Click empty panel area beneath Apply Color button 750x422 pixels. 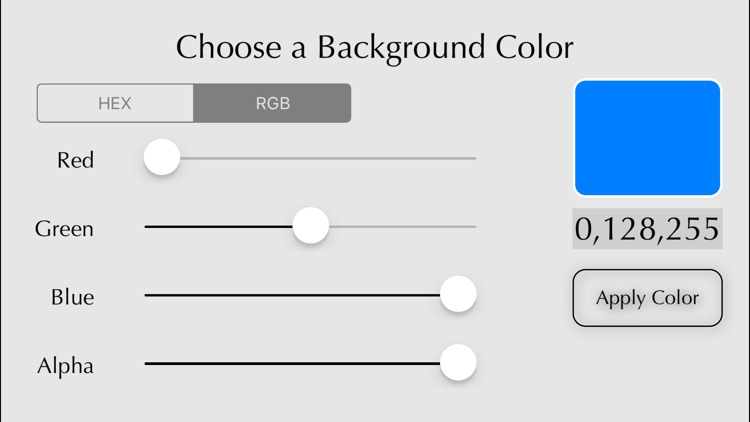pyautogui.click(x=647, y=373)
